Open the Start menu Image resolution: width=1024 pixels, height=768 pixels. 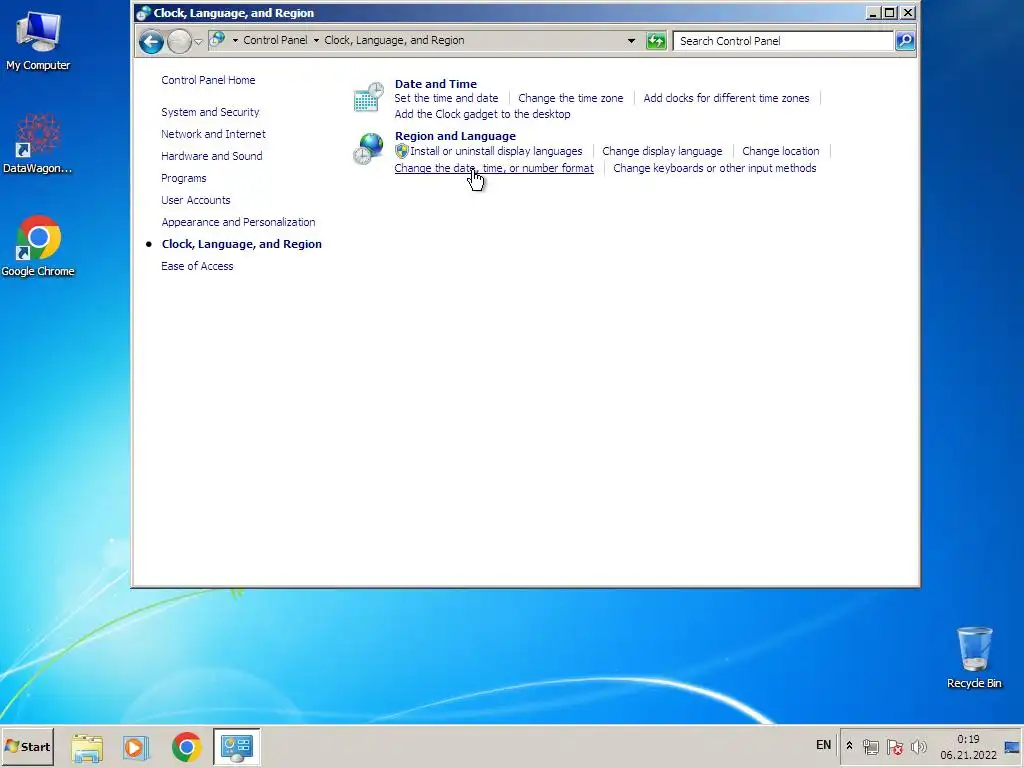click(x=27, y=746)
